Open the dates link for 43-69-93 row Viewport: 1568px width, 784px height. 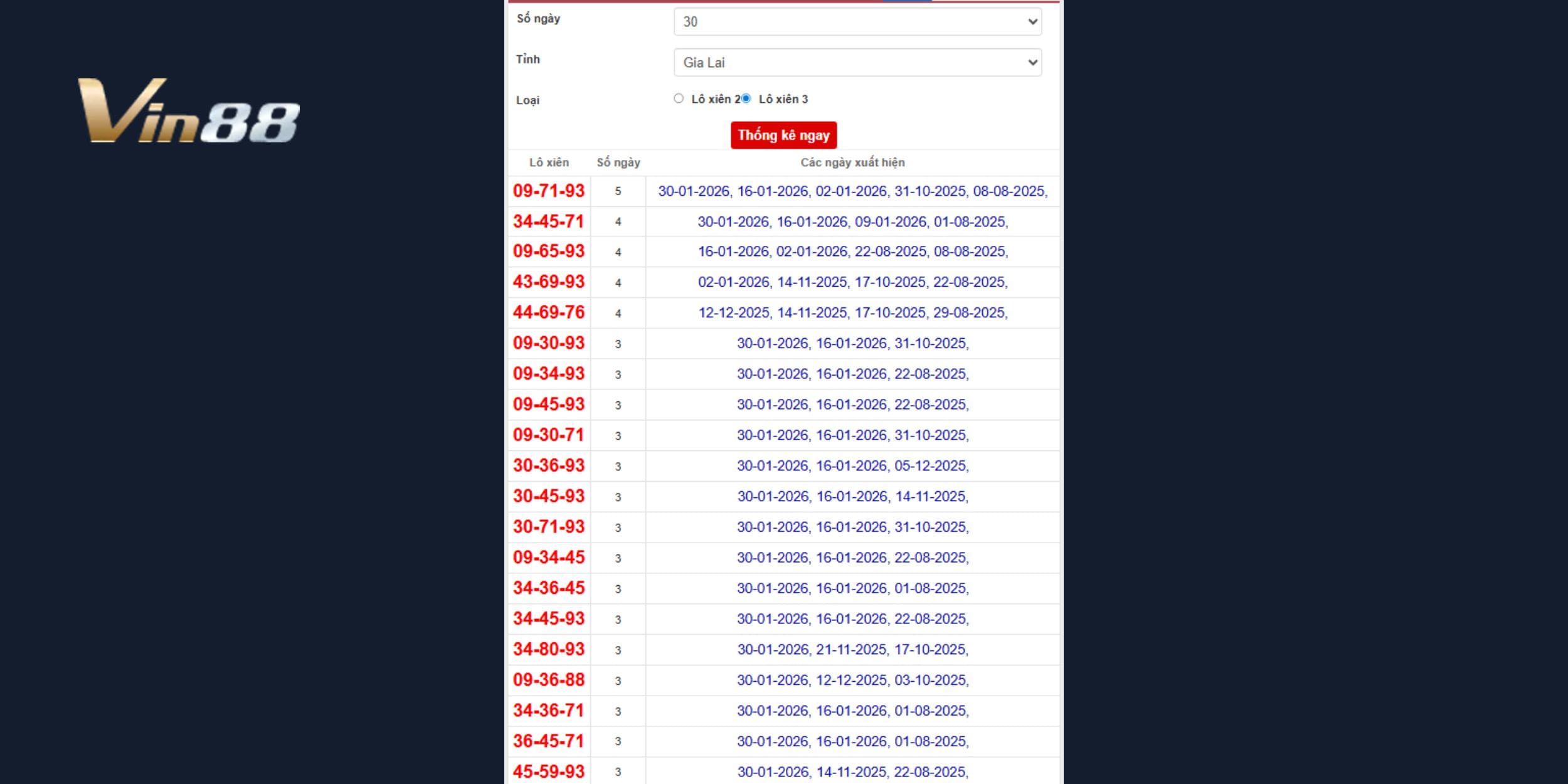(852, 283)
